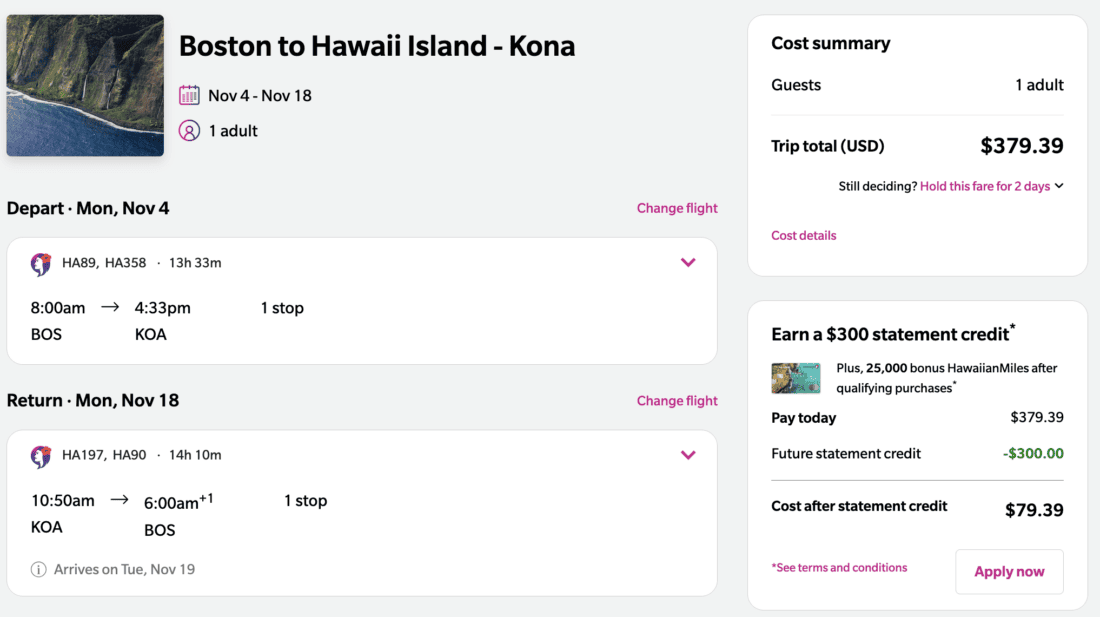Click the Boston to Hawaii Island - Kona heading
This screenshot has width=1100, height=617.
point(377,46)
